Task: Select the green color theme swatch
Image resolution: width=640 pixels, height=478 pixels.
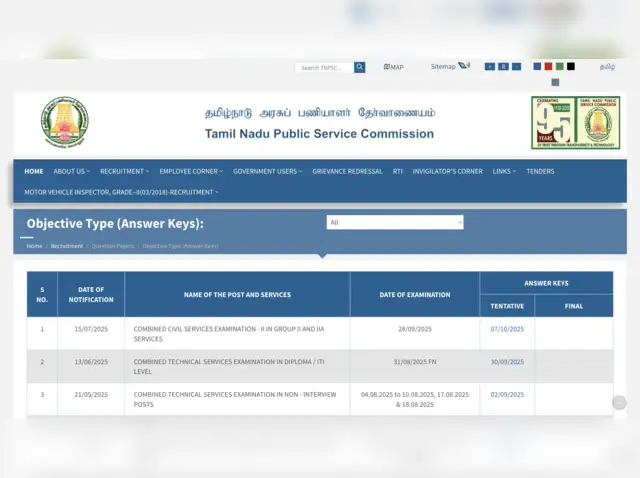Action: tap(559, 67)
